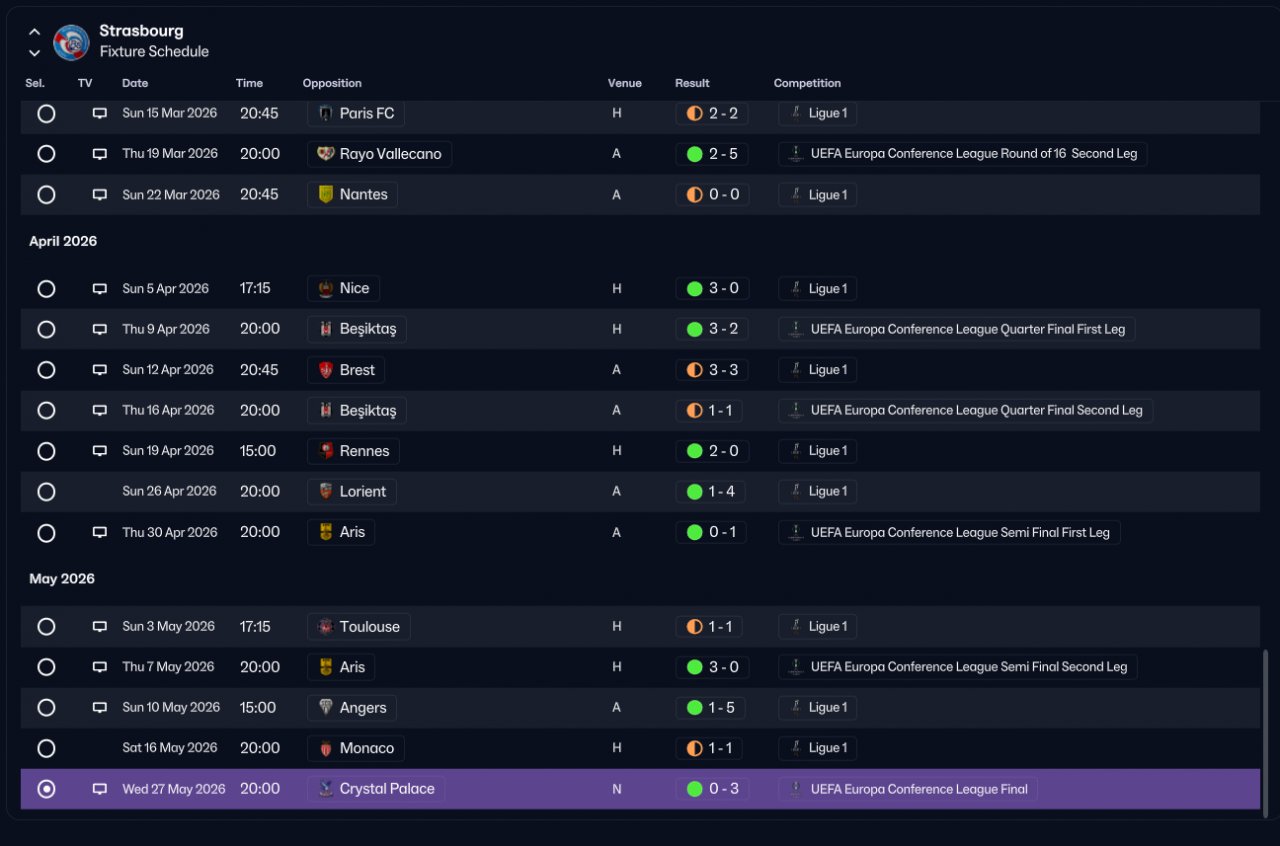Open the 3 - 0 result versus Nice
1280x846 pixels.
(712, 288)
